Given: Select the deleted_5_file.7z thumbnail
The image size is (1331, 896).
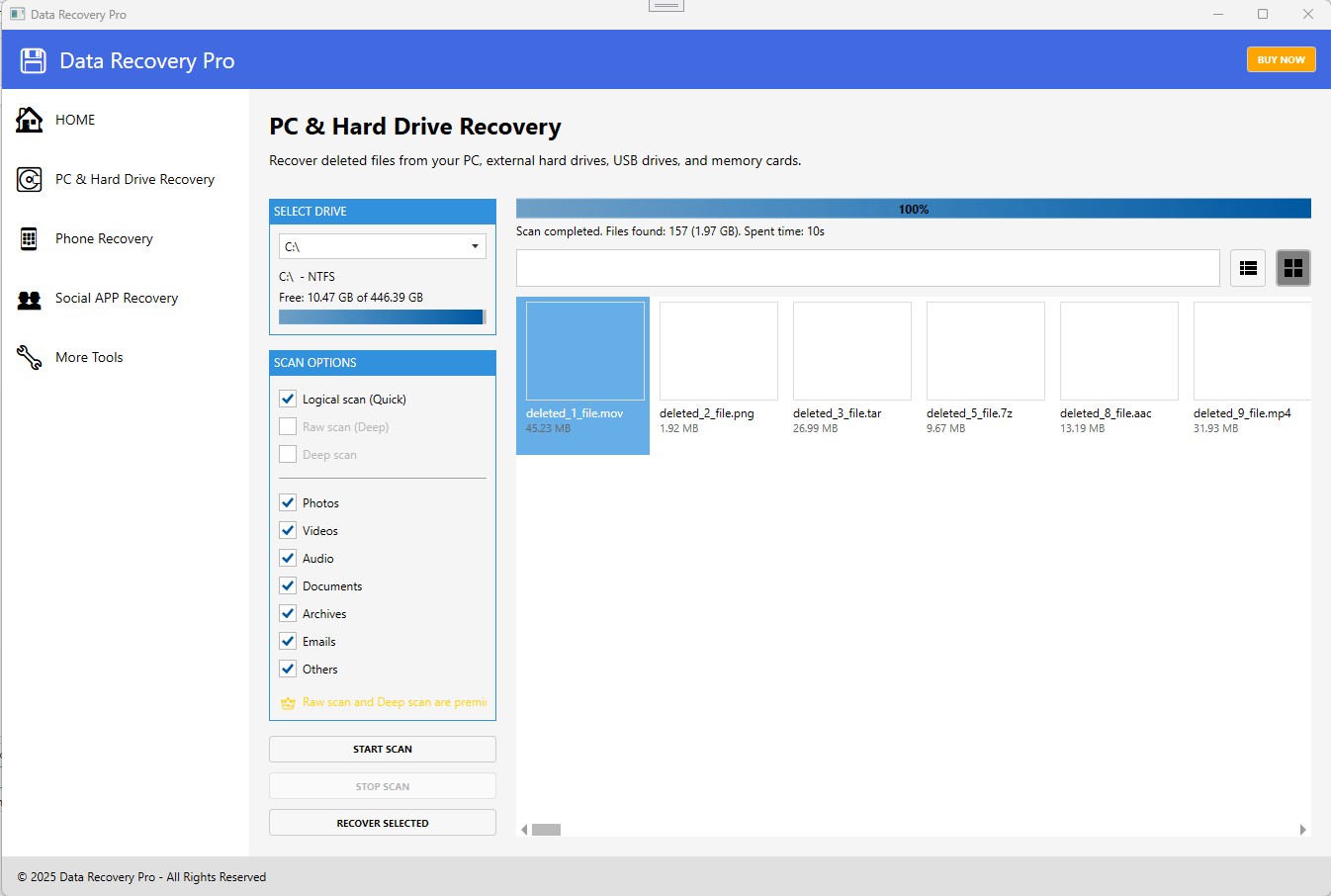Looking at the screenshot, I should click(x=986, y=351).
